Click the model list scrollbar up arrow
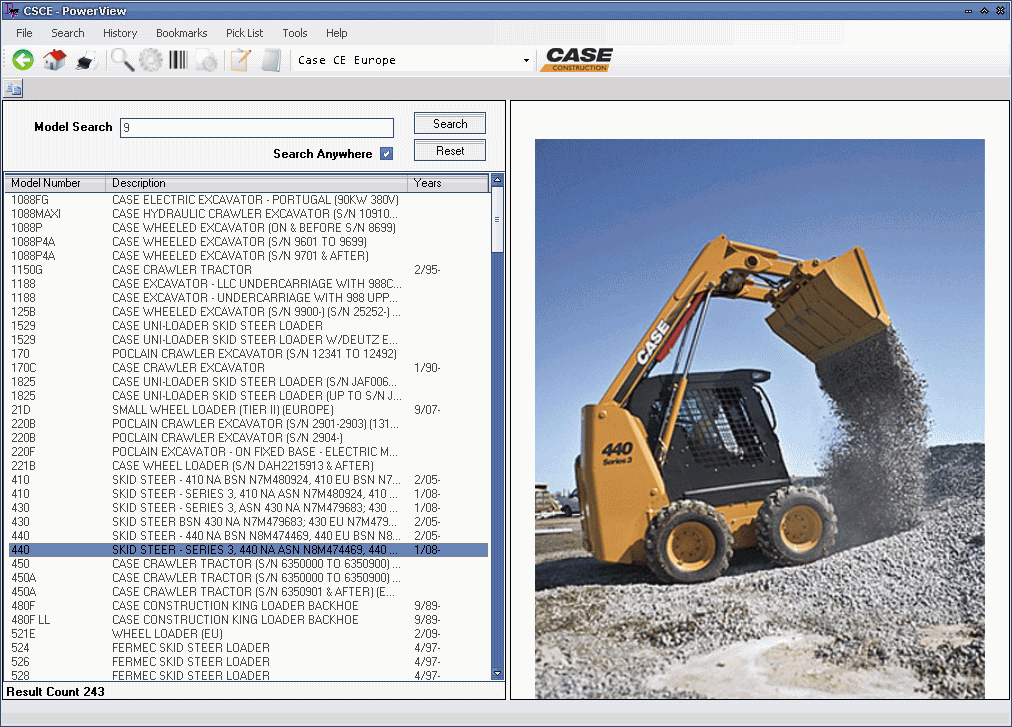The width and height of the screenshot is (1012, 727). coord(497,180)
